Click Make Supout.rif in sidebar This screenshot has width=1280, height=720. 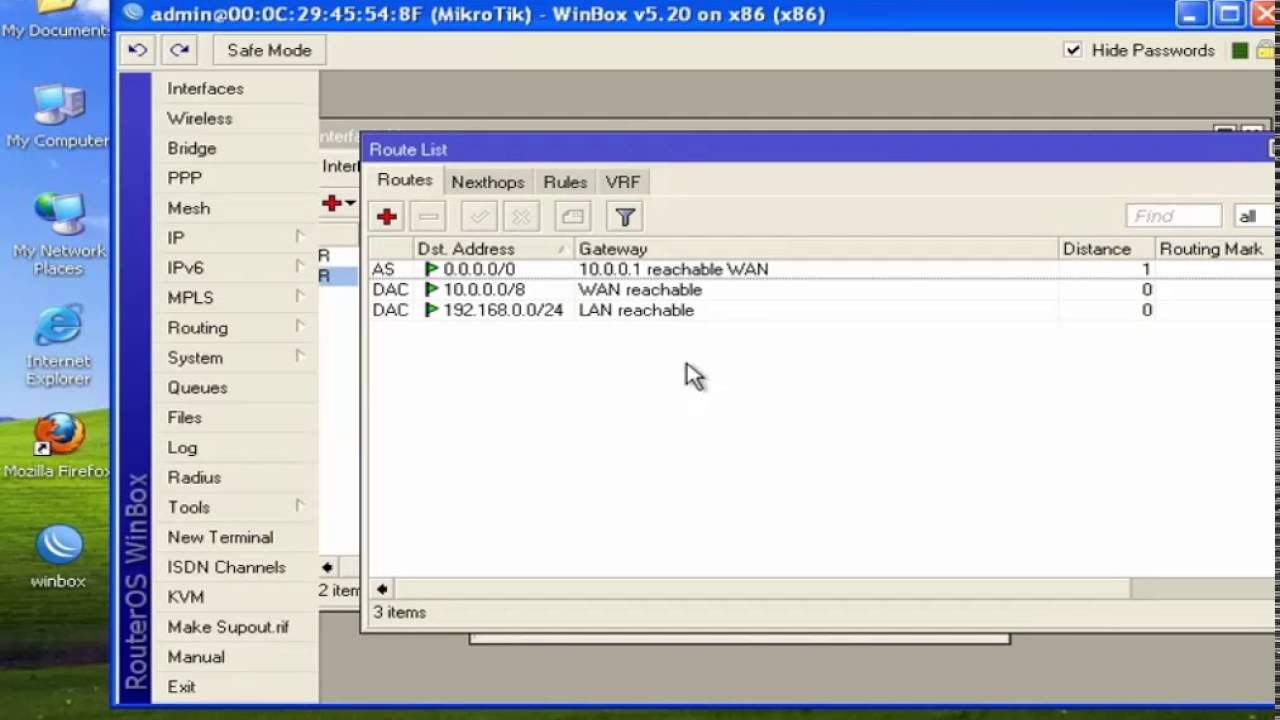[x=228, y=627]
